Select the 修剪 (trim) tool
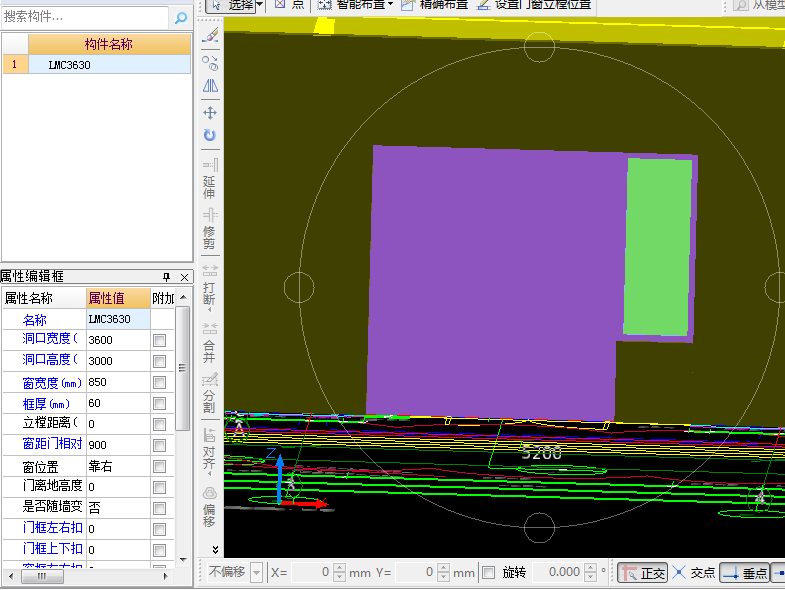This screenshot has height=590, width=785. click(x=210, y=228)
